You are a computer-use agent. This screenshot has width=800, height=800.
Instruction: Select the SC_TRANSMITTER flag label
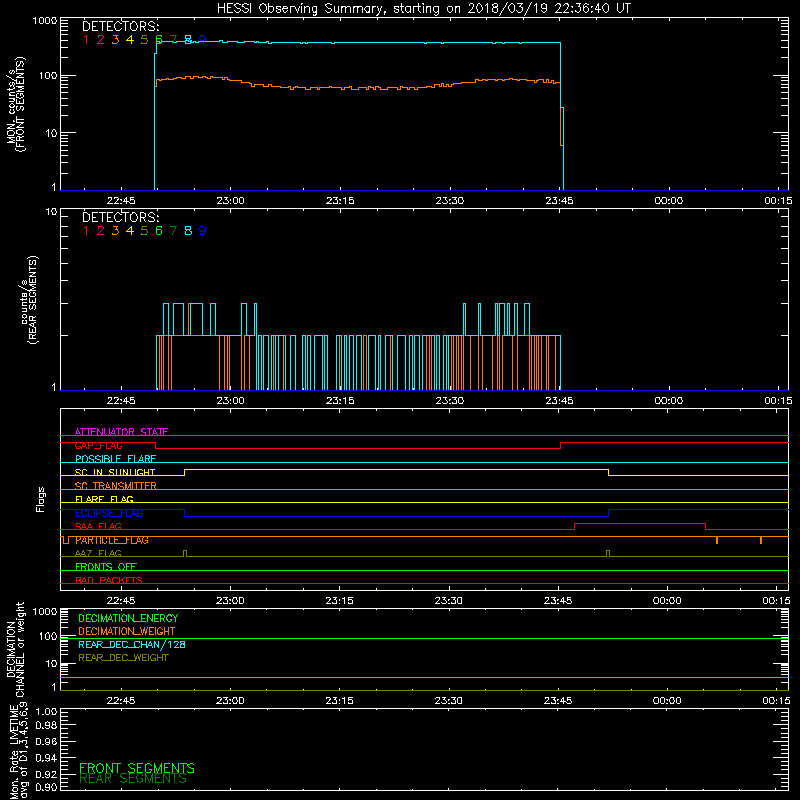click(x=116, y=486)
